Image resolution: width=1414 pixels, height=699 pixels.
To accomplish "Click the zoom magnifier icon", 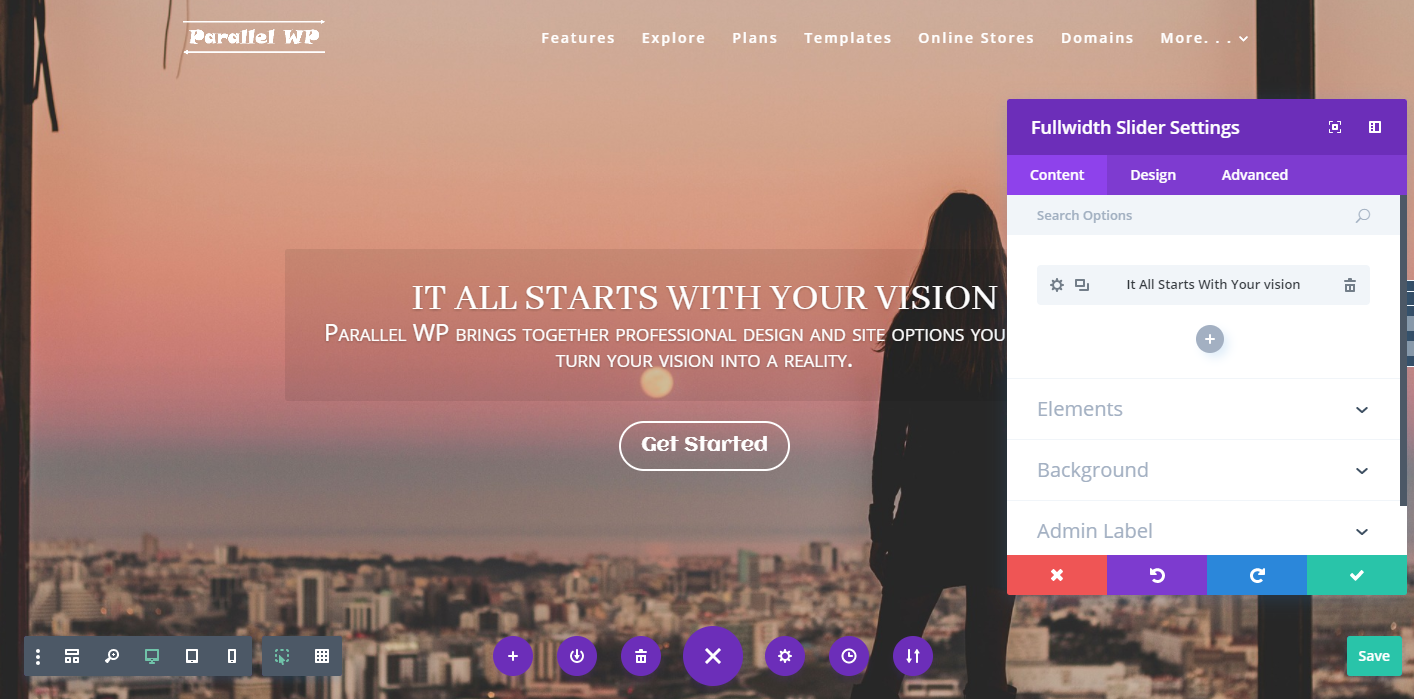I will [112, 656].
